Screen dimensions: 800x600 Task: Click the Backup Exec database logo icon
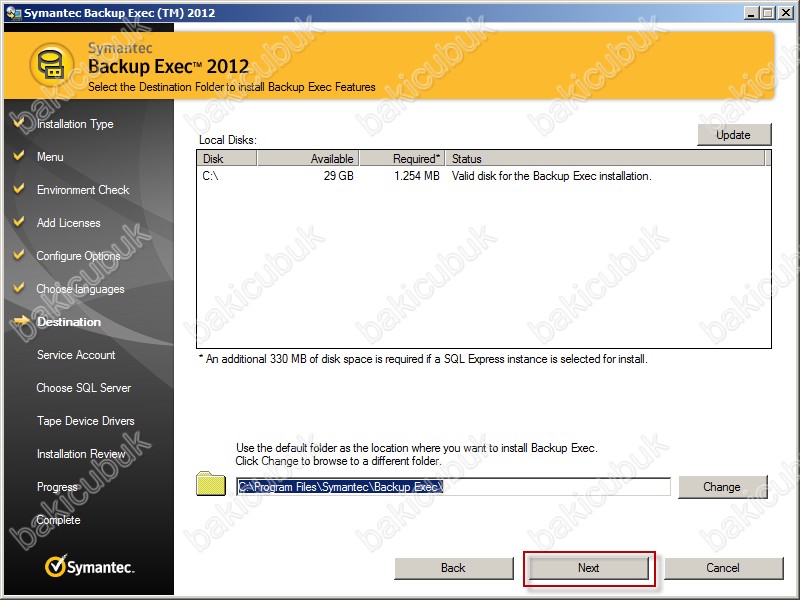52,66
